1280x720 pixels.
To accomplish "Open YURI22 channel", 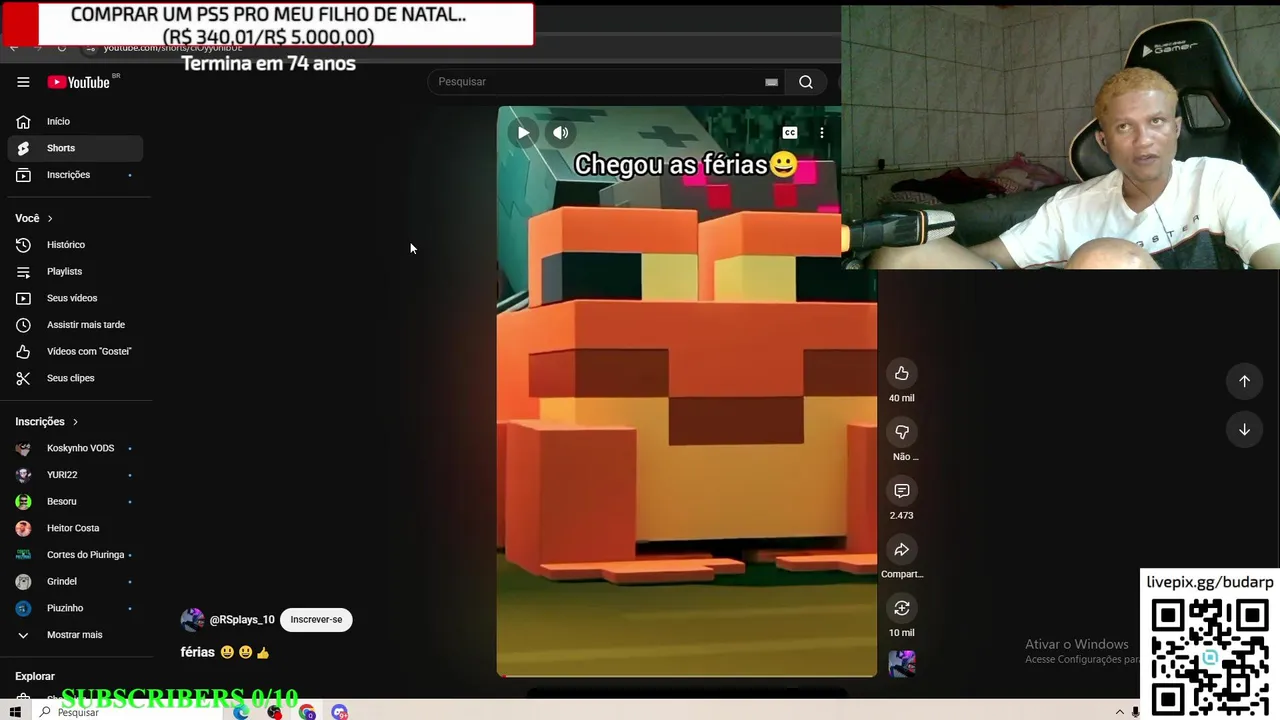I will (76, 475).
